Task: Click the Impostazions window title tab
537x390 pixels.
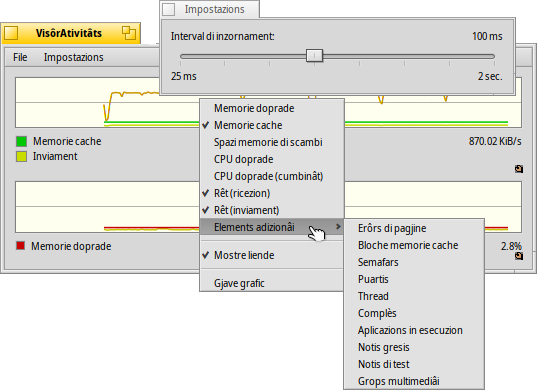Action: pos(210,9)
